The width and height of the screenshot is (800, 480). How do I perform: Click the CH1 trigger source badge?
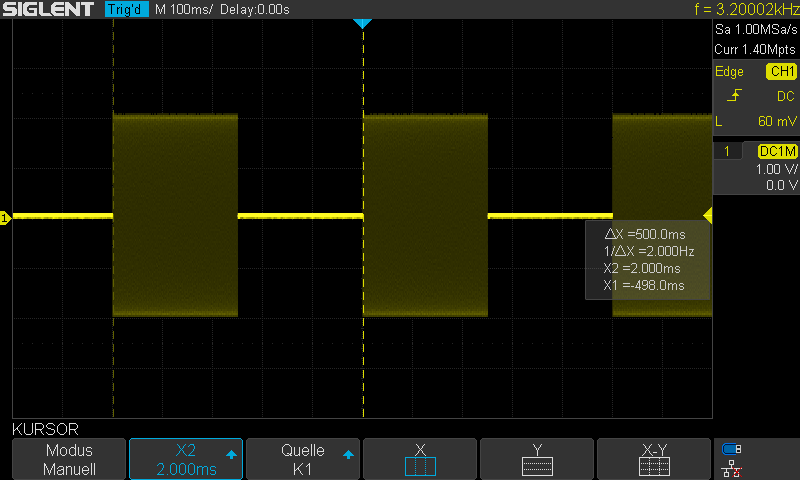click(x=782, y=71)
